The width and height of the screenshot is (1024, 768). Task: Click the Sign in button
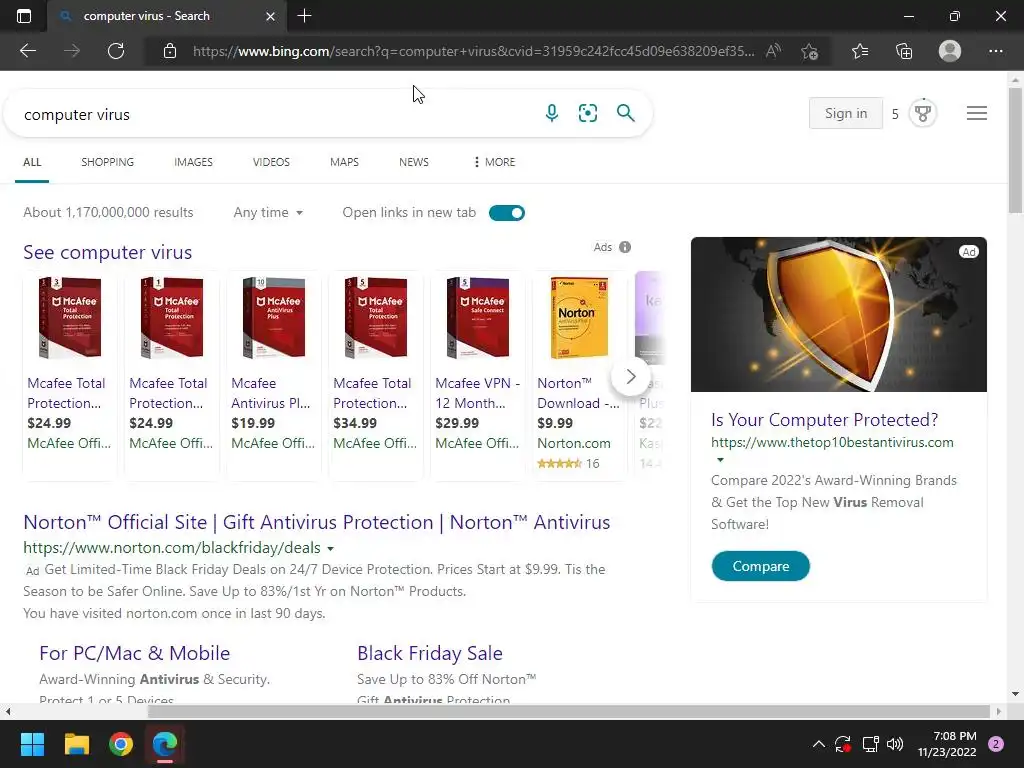[x=846, y=114]
